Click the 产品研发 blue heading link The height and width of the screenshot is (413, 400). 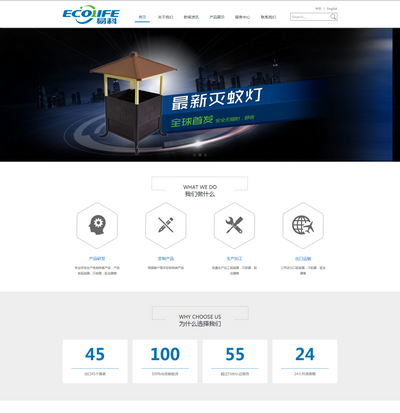point(97,258)
